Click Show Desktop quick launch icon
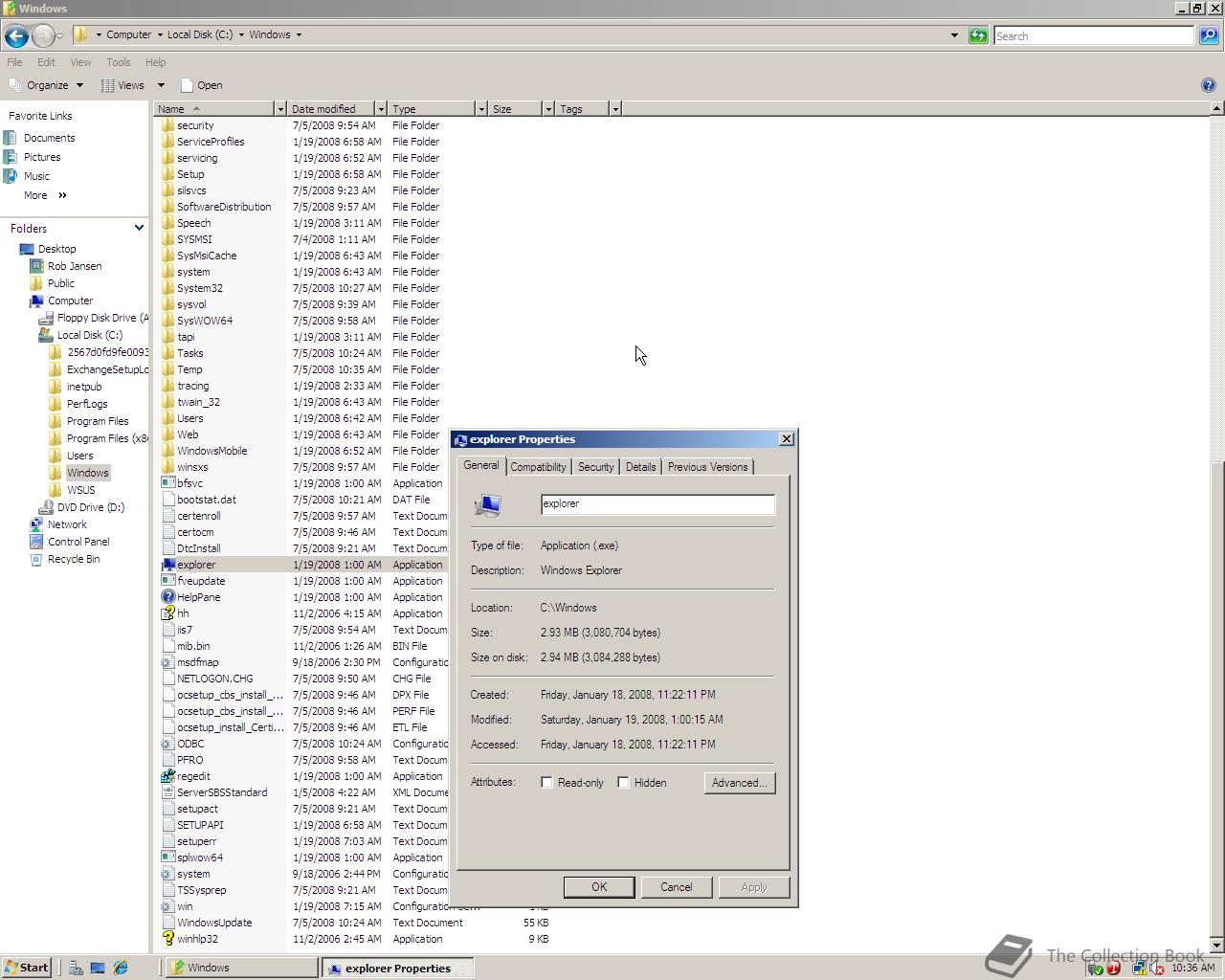This screenshot has width=1225, height=980. click(98, 968)
